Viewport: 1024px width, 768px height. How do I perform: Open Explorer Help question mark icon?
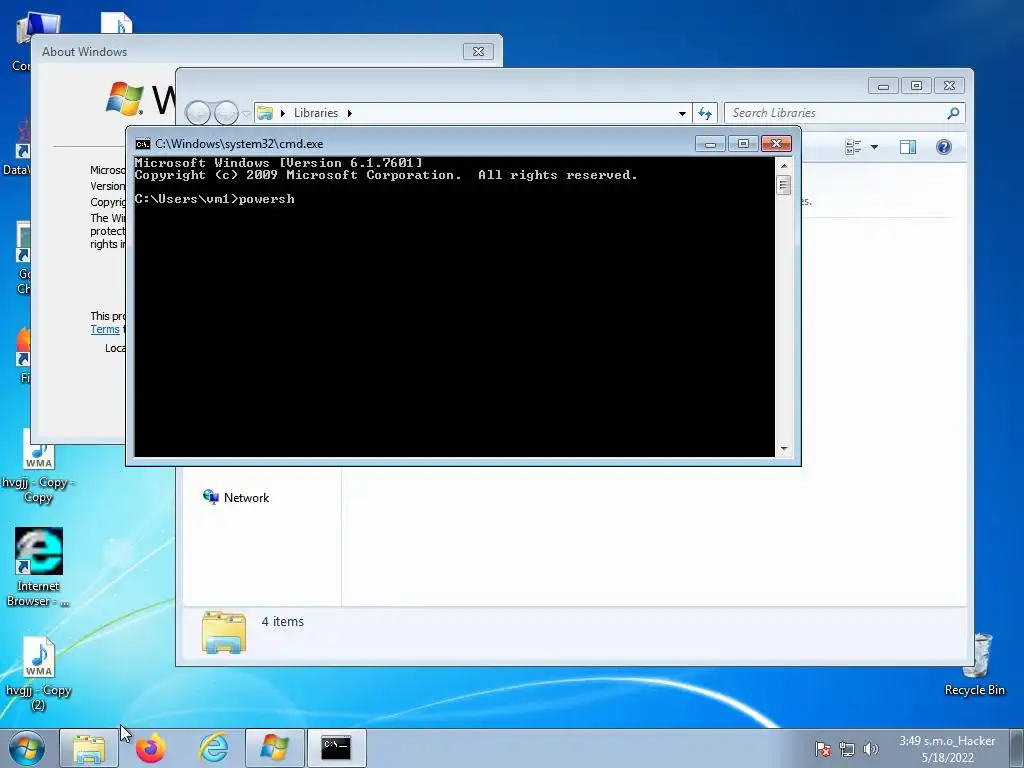tap(944, 147)
